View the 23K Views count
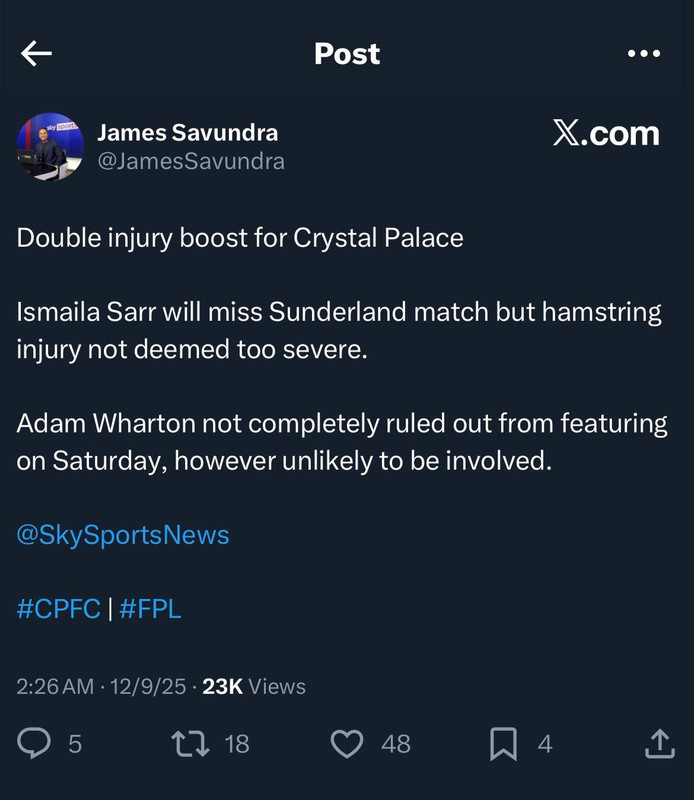 [254, 687]
